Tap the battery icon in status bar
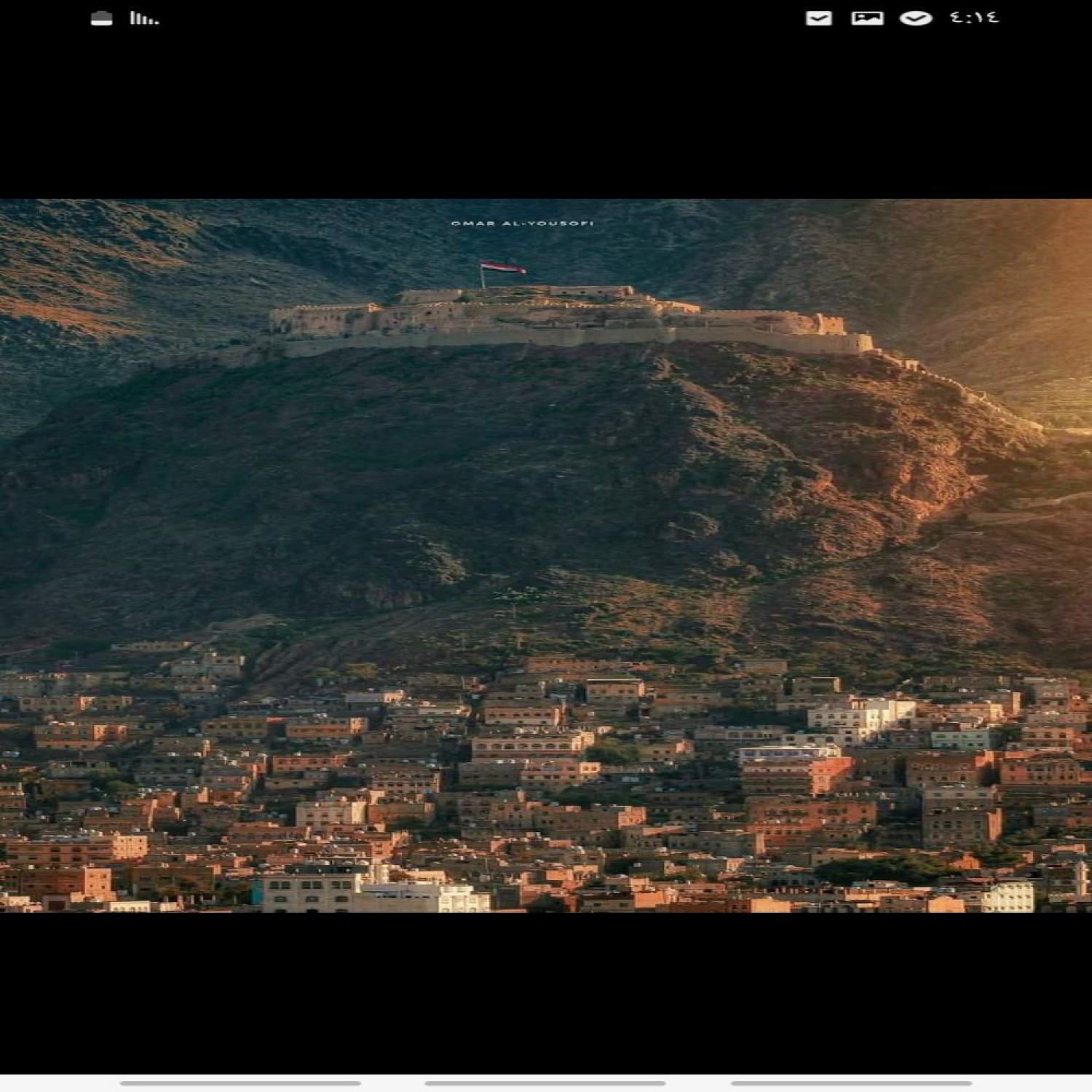Screen dimensions: 1092x1092 click(x=101, y=19)
